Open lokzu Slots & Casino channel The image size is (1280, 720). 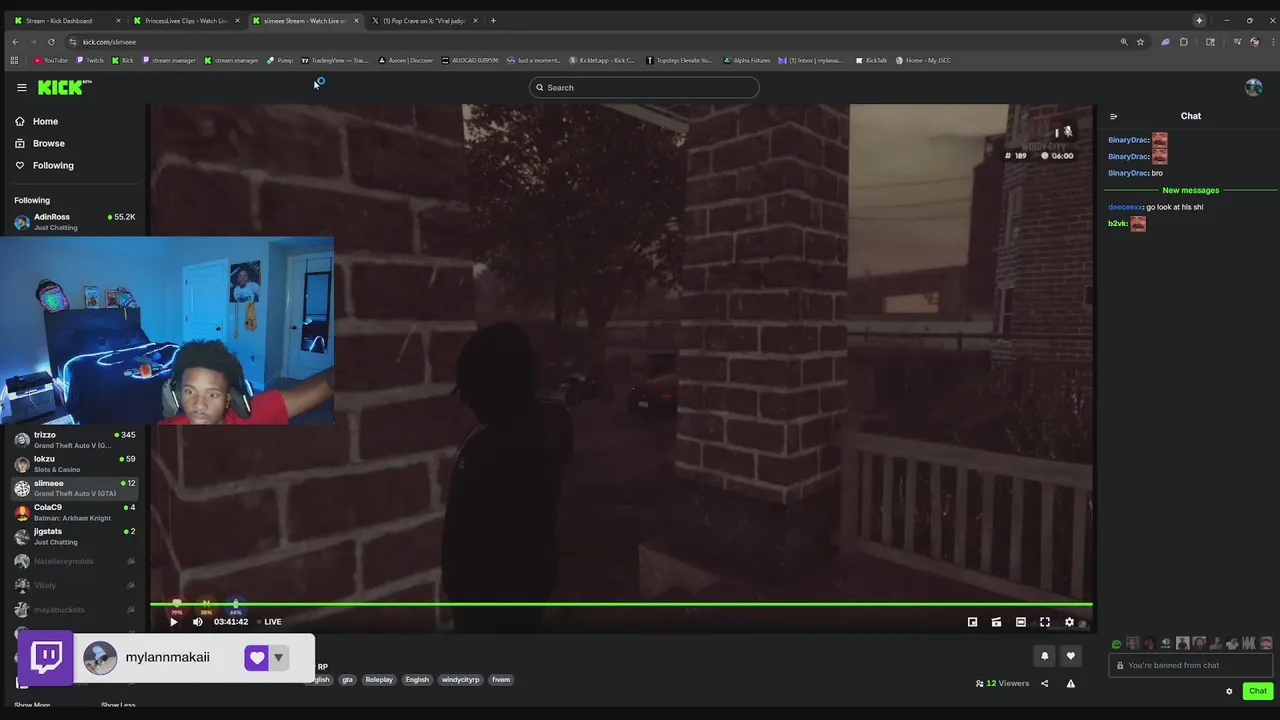(74, 464)
